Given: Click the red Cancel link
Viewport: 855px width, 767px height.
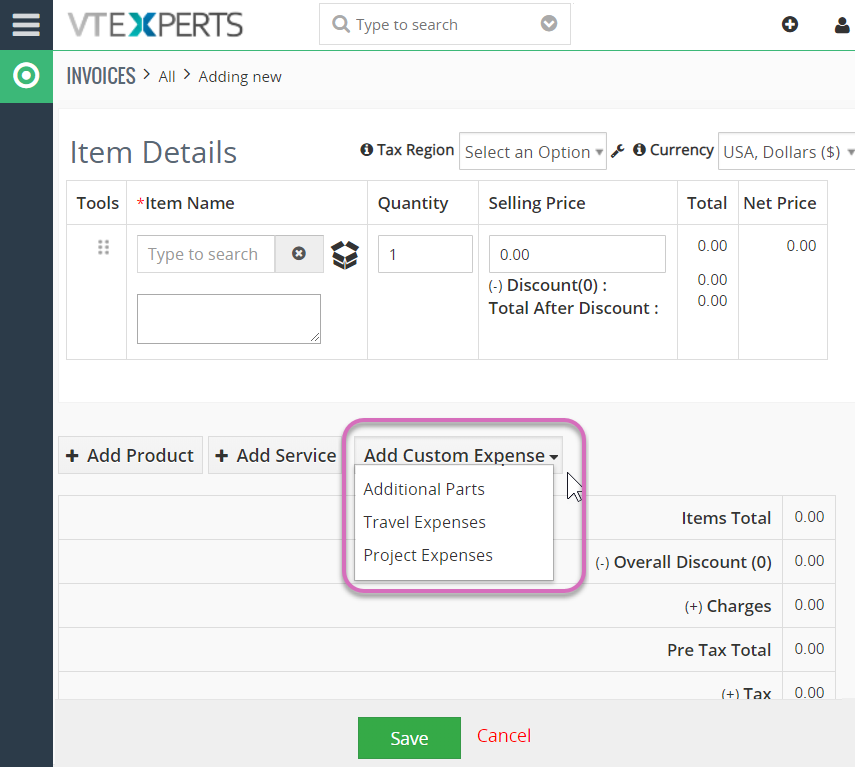Looking at the screenshot, I should click(504, 735).
